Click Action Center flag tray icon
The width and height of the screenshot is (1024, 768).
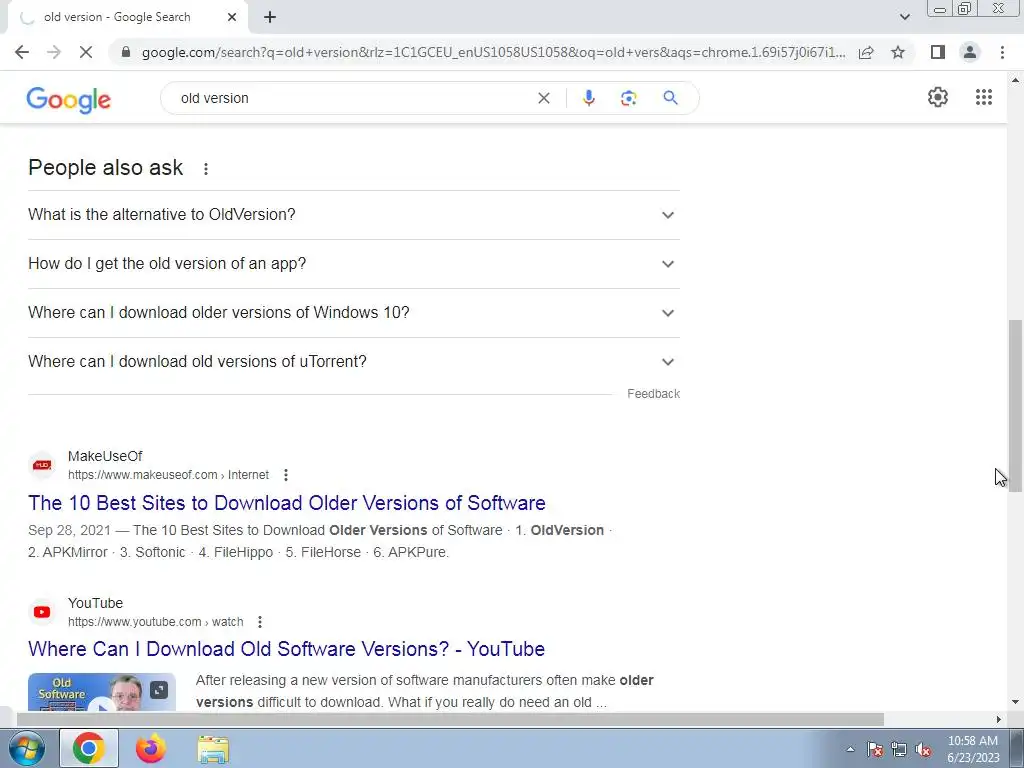(874, 750)
